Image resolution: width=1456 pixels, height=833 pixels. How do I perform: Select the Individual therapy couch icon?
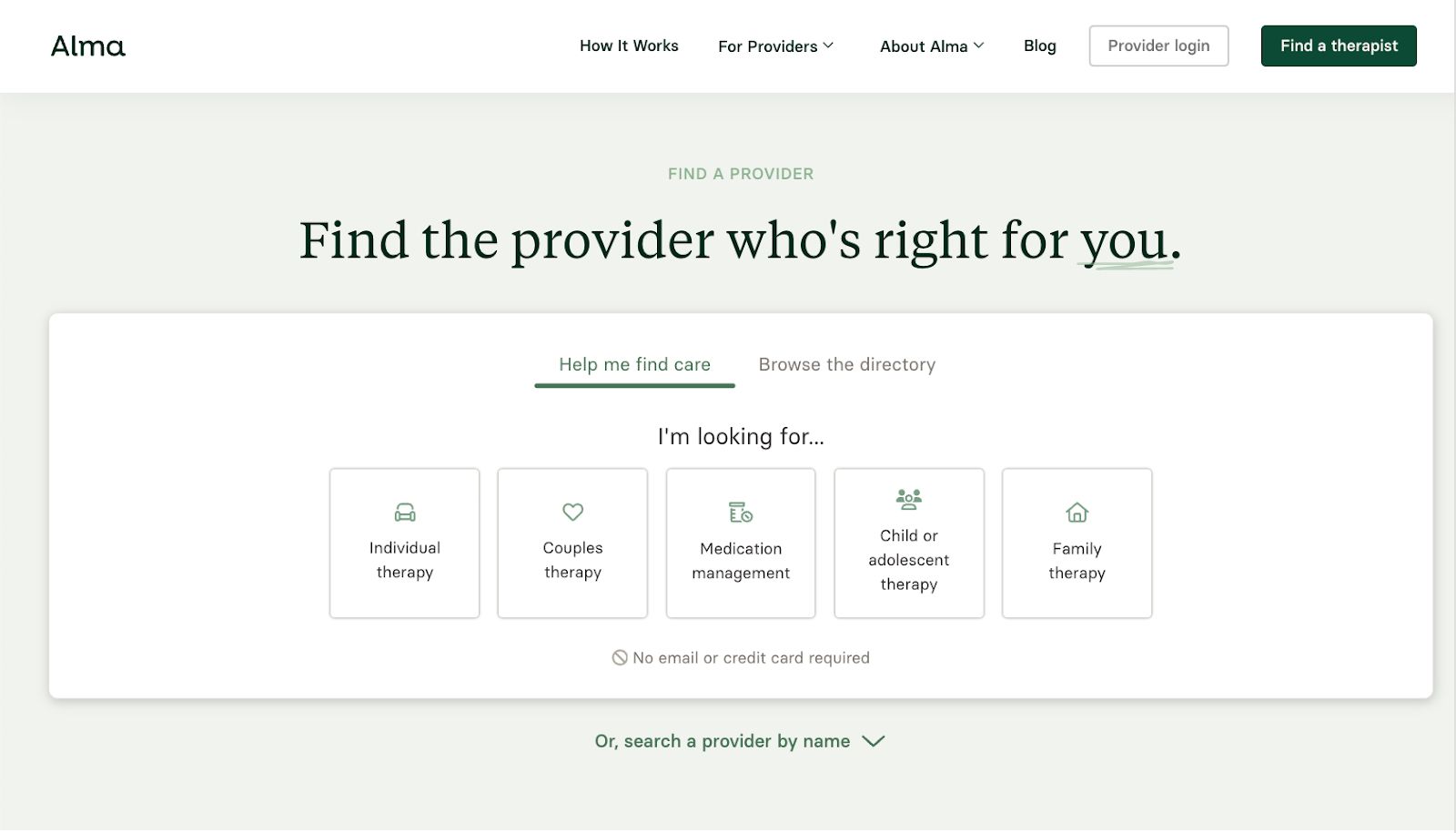coord(404,513)
